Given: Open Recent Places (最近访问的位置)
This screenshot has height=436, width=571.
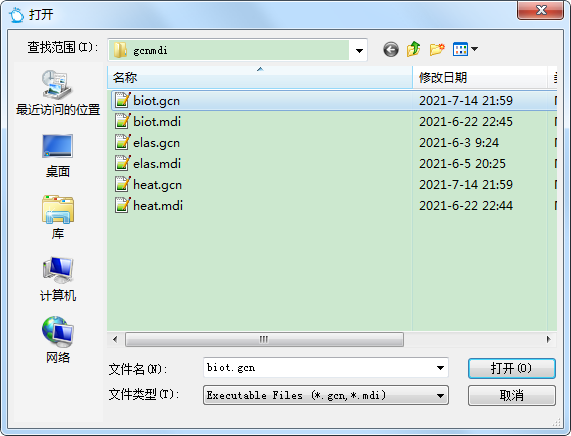Looking at the screenshot, I should point(58,93).
